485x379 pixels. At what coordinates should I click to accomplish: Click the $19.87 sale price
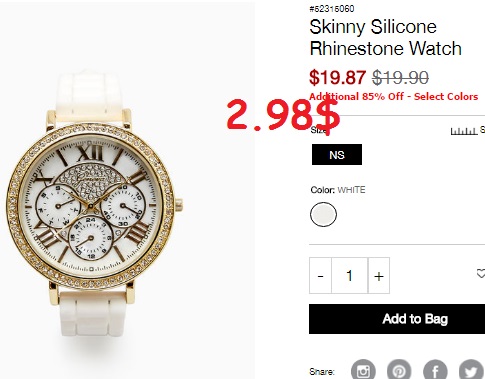(x=337, y=77)
